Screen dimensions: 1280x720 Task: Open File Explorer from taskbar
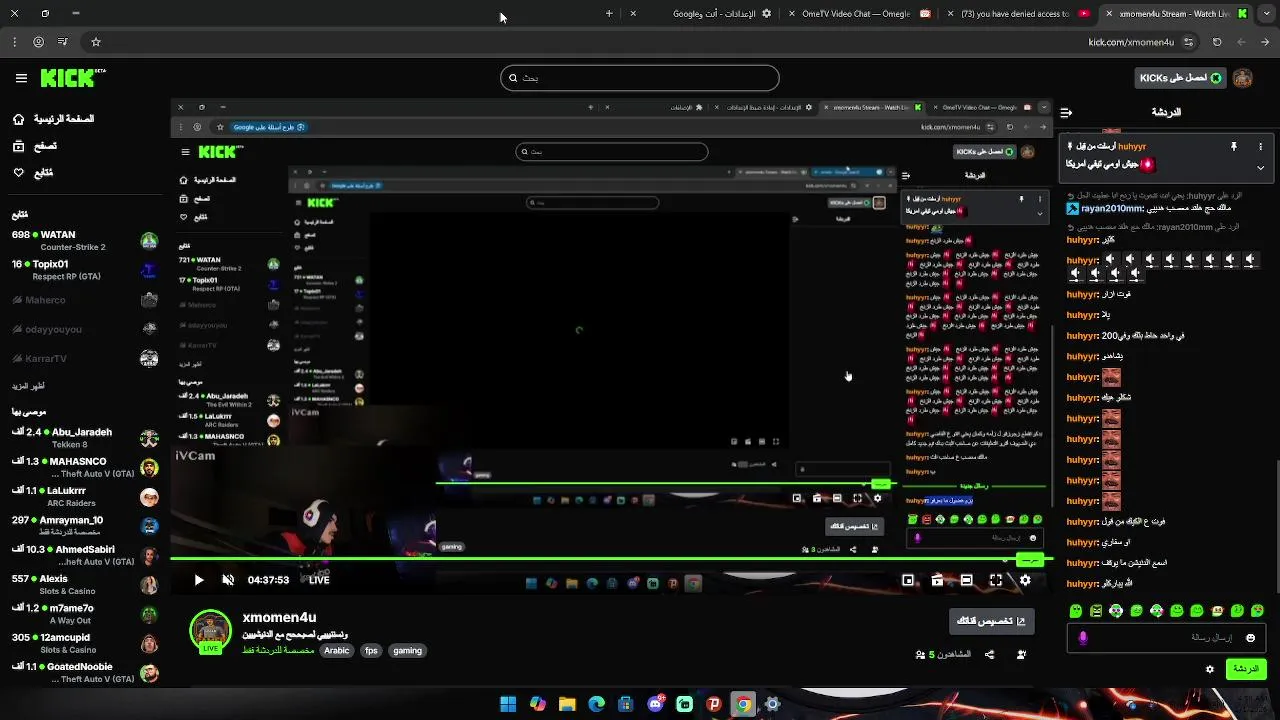(567, 704)
